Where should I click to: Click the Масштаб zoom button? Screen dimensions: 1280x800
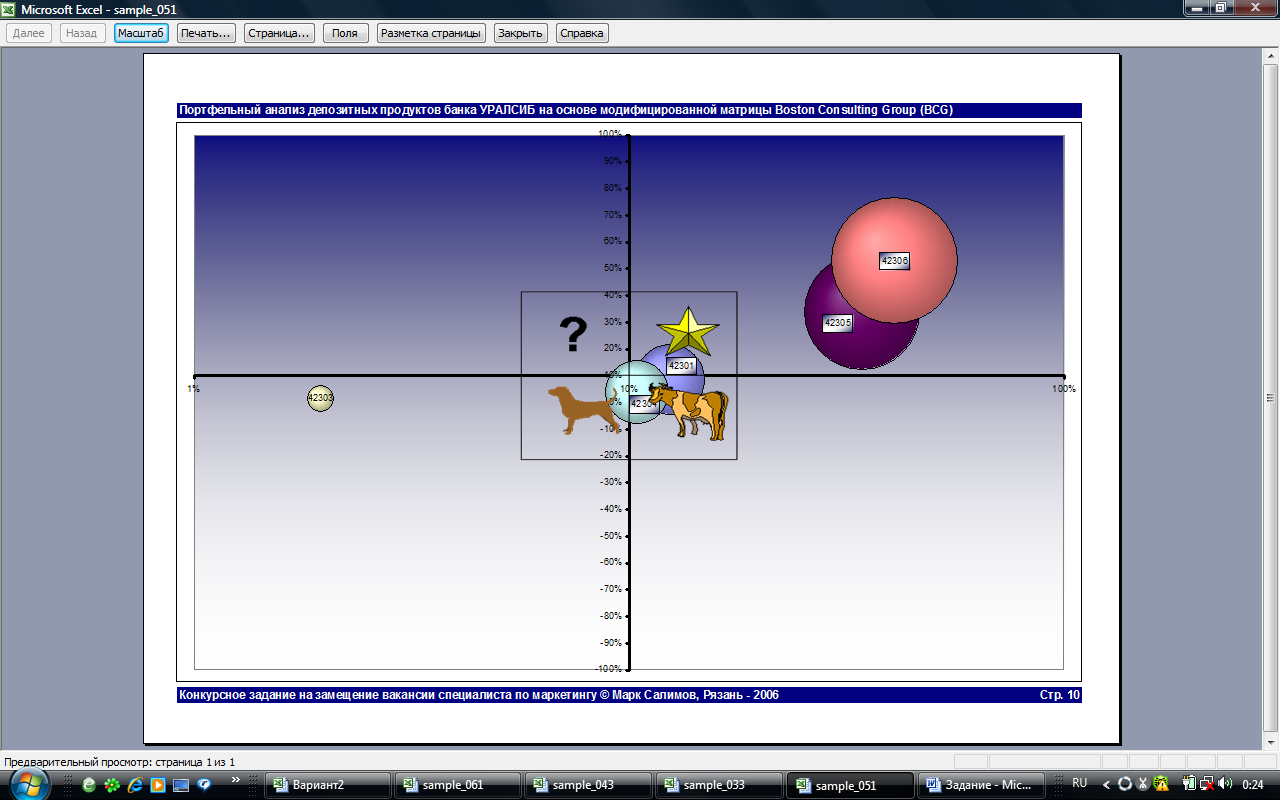(141, 33)
